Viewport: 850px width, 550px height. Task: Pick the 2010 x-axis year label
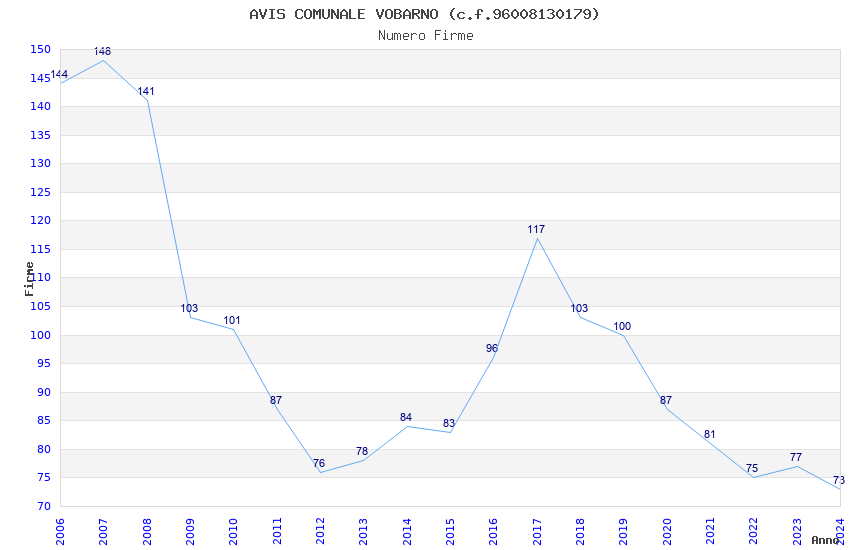(x=233, y=532)
